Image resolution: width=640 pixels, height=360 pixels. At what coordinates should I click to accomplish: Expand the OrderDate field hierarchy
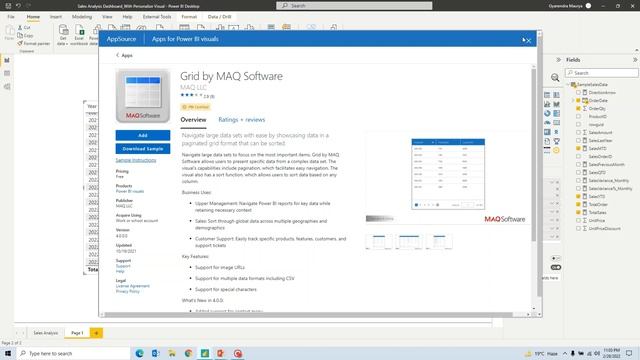pos(573,100)
